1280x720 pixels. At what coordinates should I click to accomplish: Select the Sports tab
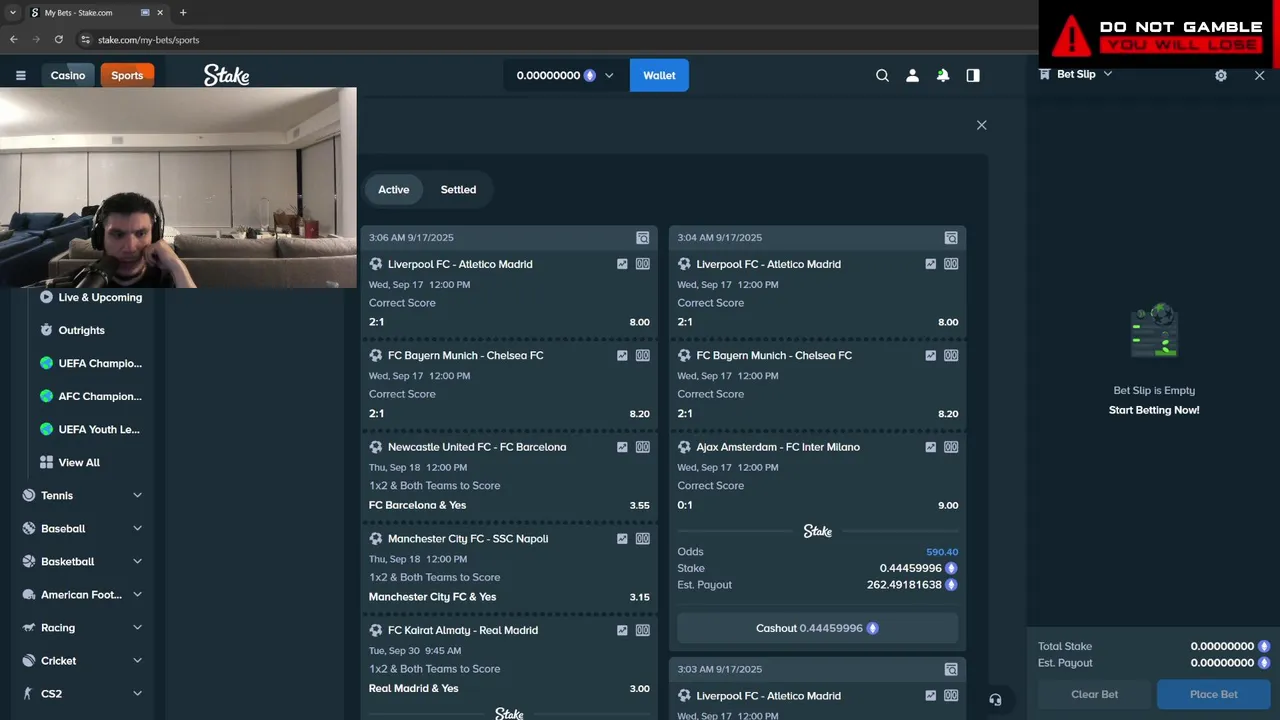(127, 75)
